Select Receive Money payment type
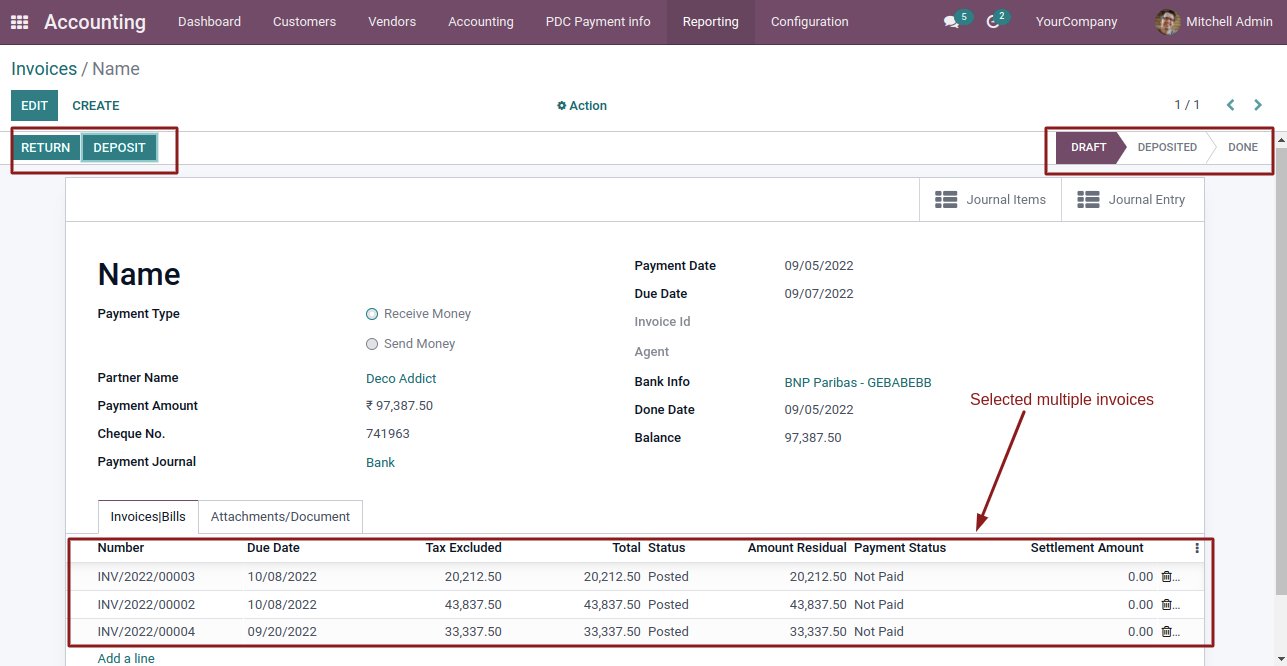Screen dimensions: 1287x666 pyautogui.click(x=372, y=314)
